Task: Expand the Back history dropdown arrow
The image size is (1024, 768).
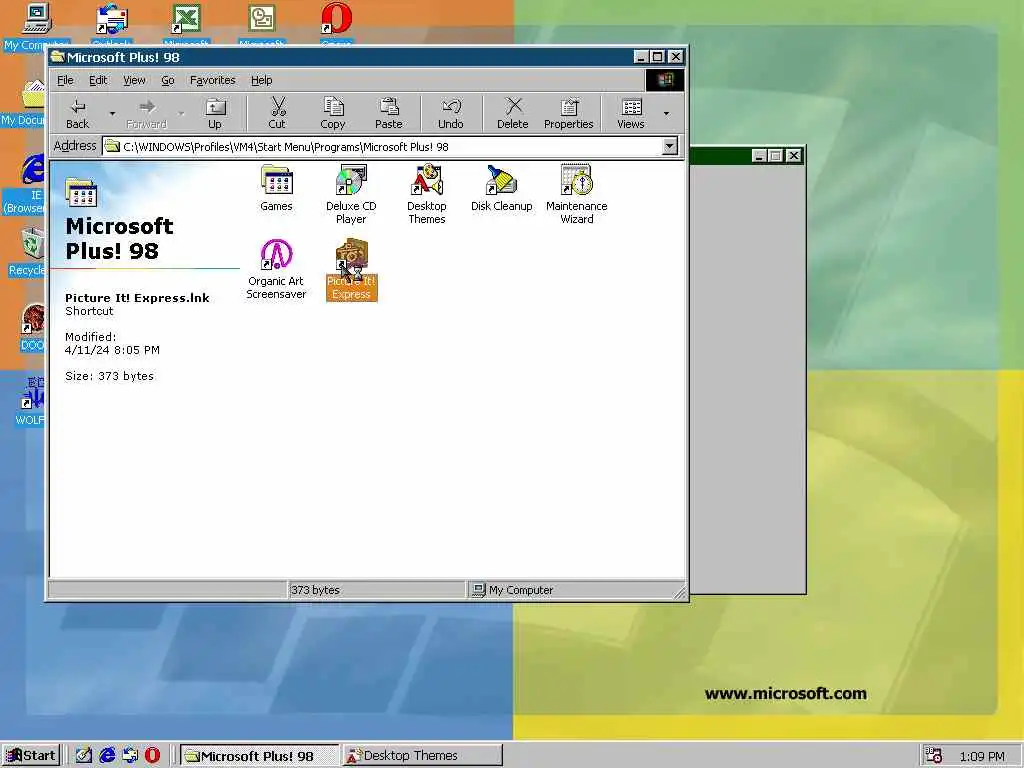Action: (x=112, y=114)
